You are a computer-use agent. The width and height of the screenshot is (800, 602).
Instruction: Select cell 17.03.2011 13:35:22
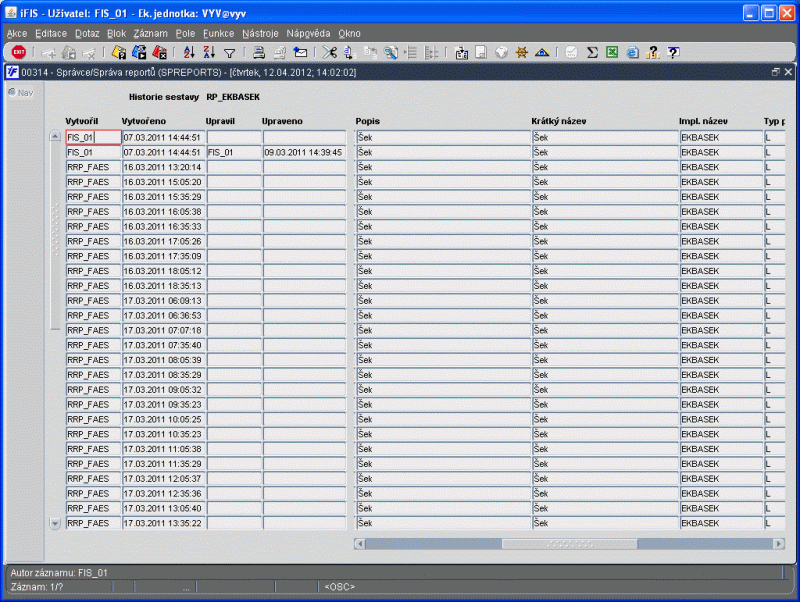tap(164, 523)
